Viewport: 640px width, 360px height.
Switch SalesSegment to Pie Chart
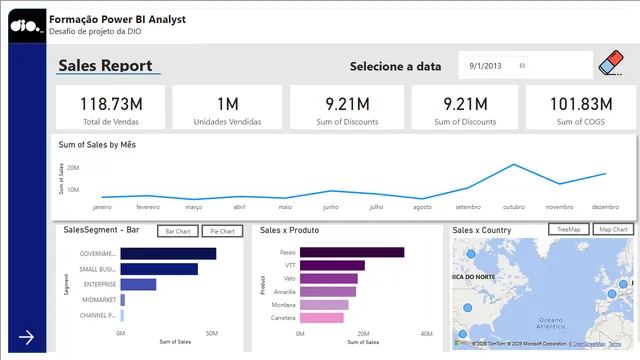pyautogui.click(x=222, y=231)
